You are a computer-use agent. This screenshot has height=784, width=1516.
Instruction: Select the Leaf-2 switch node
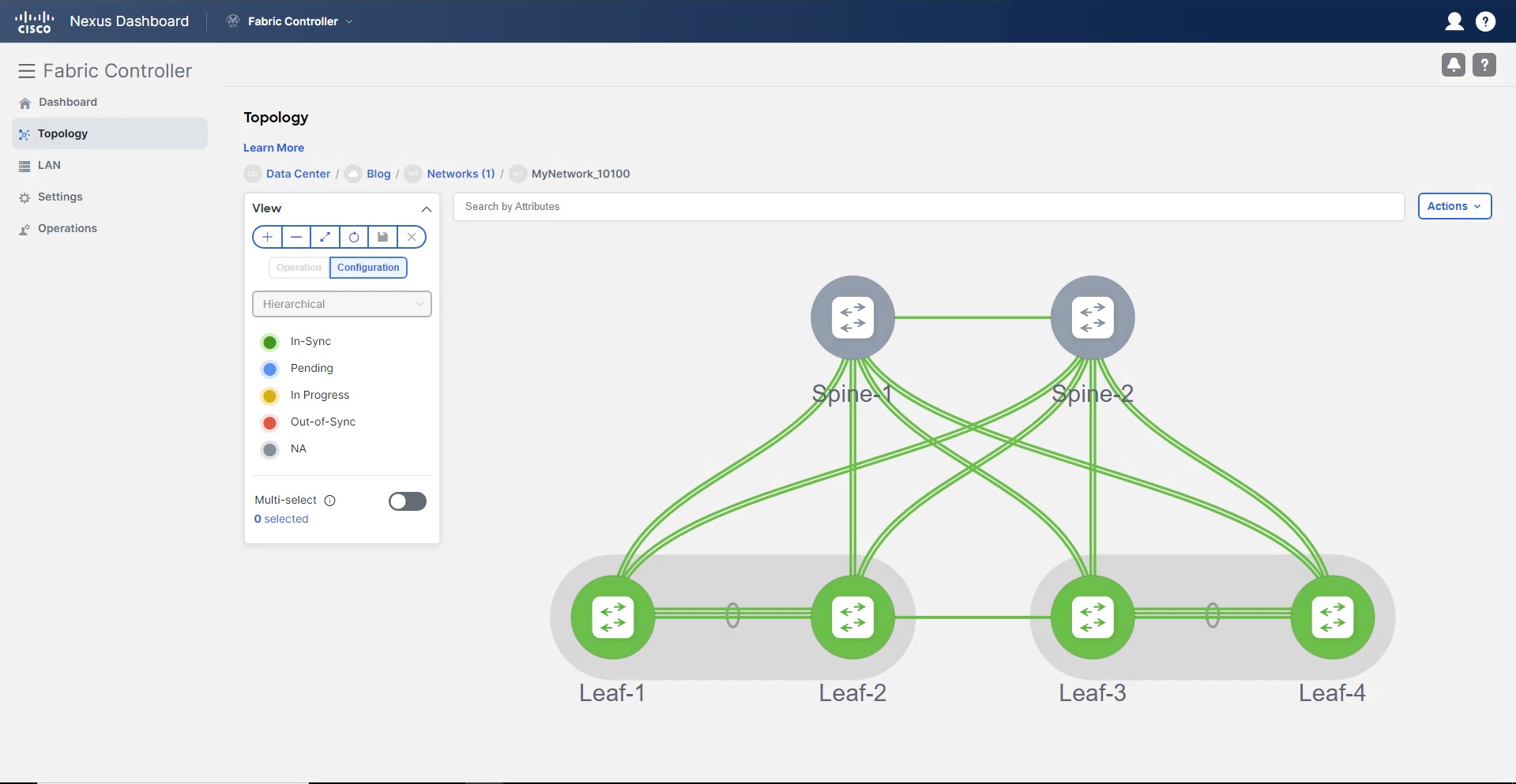coord(852,617)
